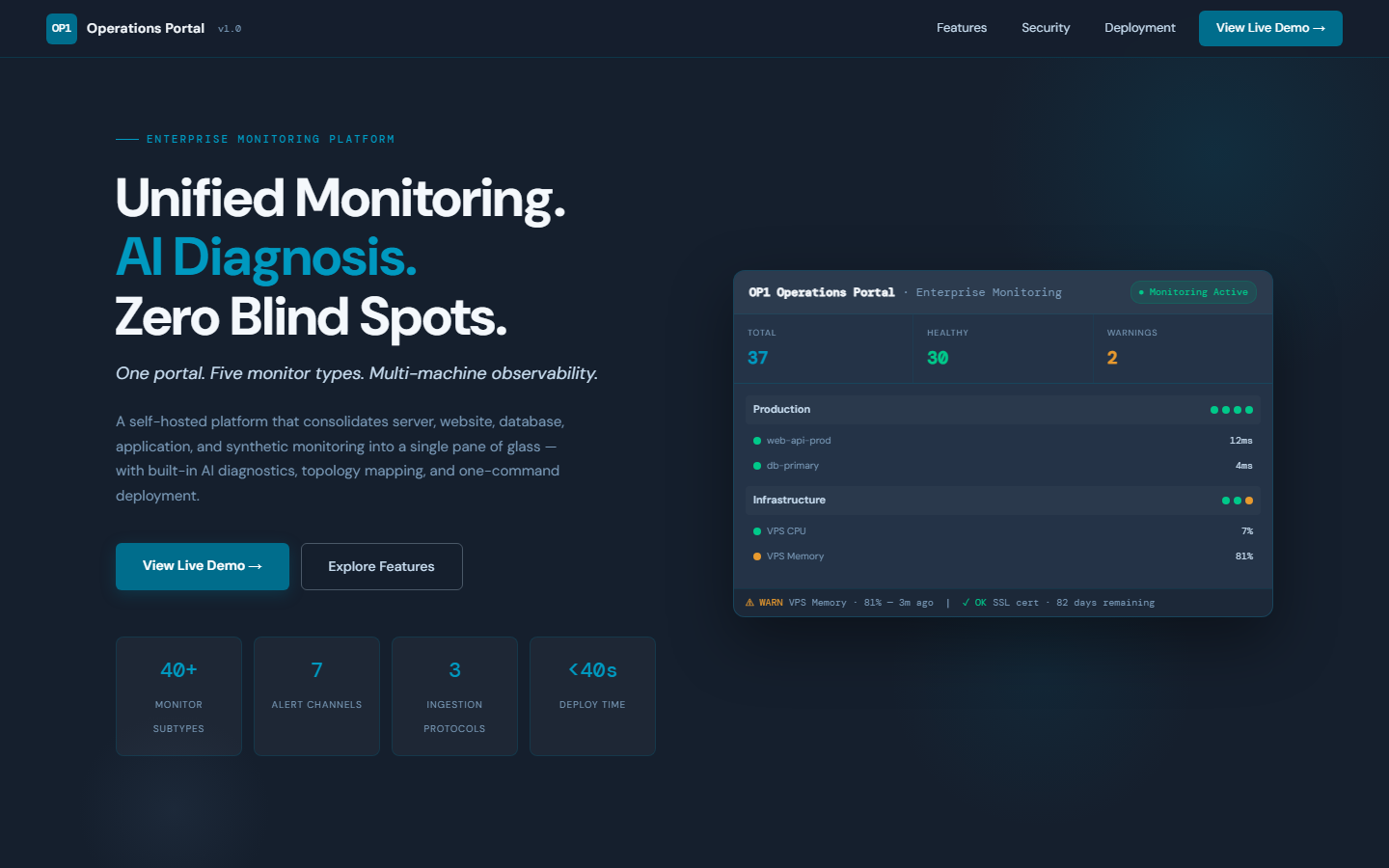Select the <40s Deploy Time stat card
This screenshot has height=868, width=1389.
click(x=592, y=696)
